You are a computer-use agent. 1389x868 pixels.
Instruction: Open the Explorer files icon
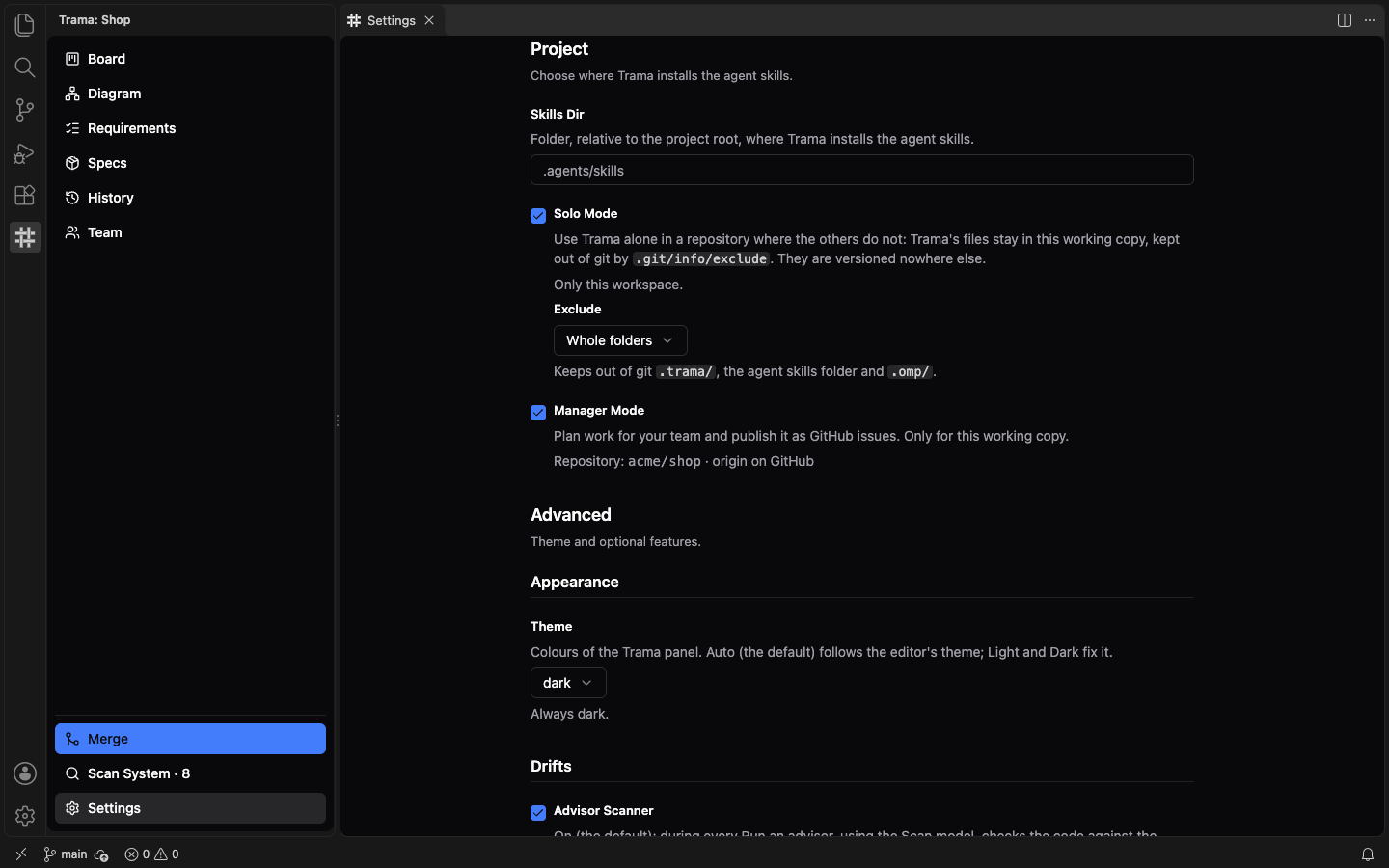(x=25, y=24)
